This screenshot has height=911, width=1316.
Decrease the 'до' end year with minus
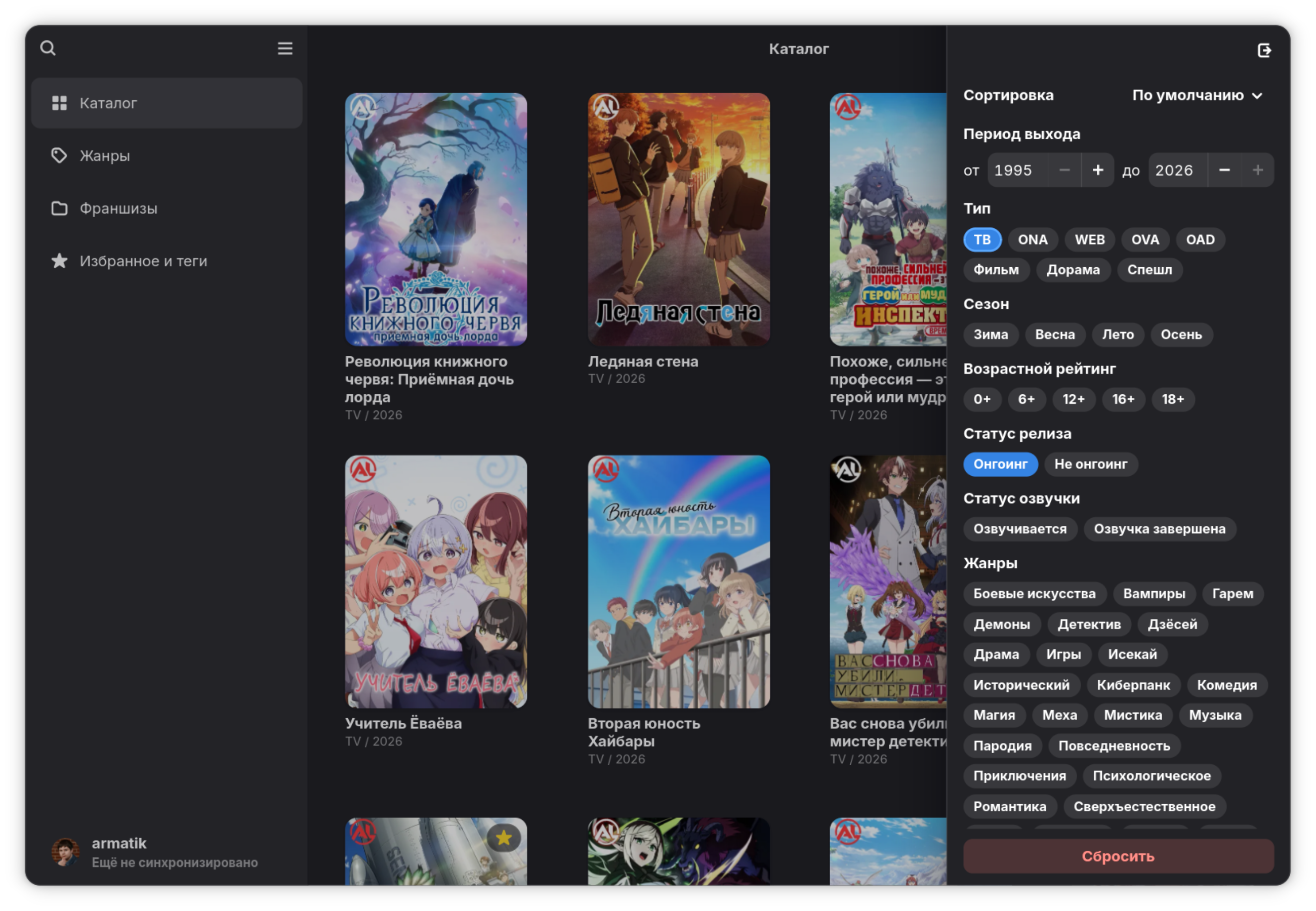pyautogui.click(x=1224, y=170)
